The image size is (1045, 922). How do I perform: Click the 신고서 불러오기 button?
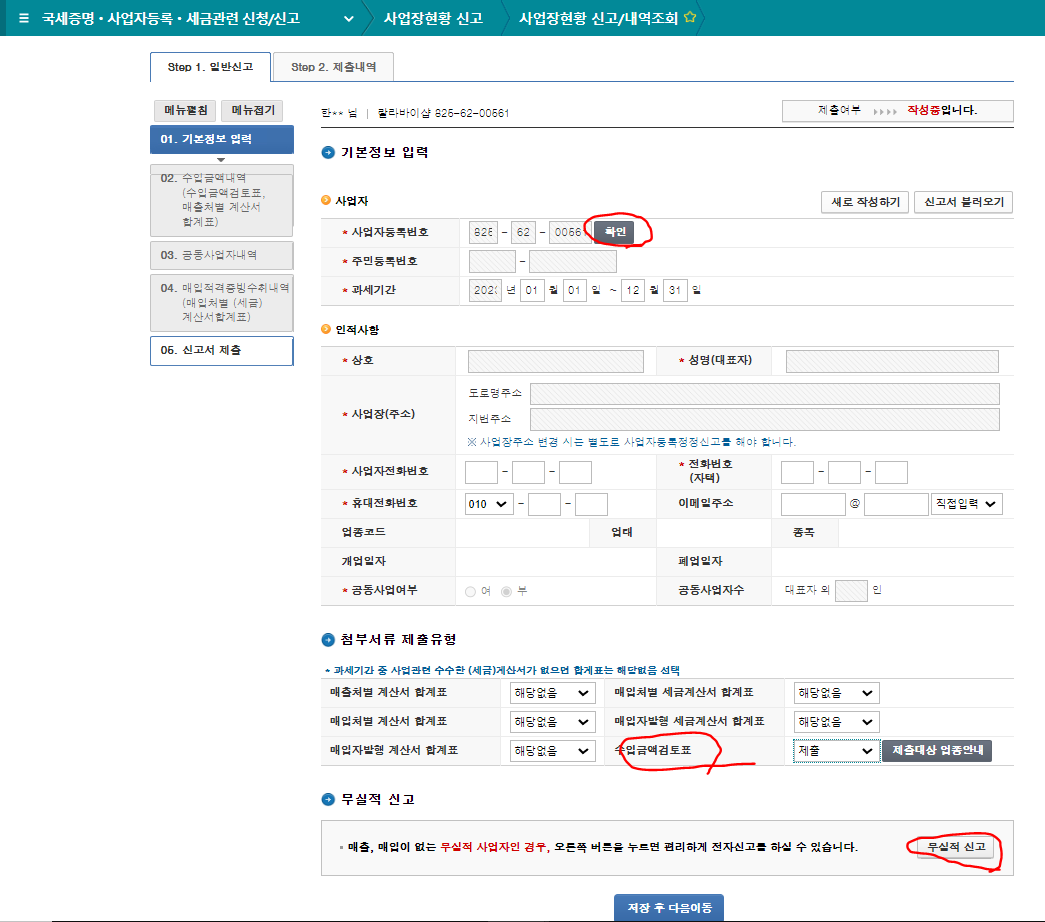(964, 202)
